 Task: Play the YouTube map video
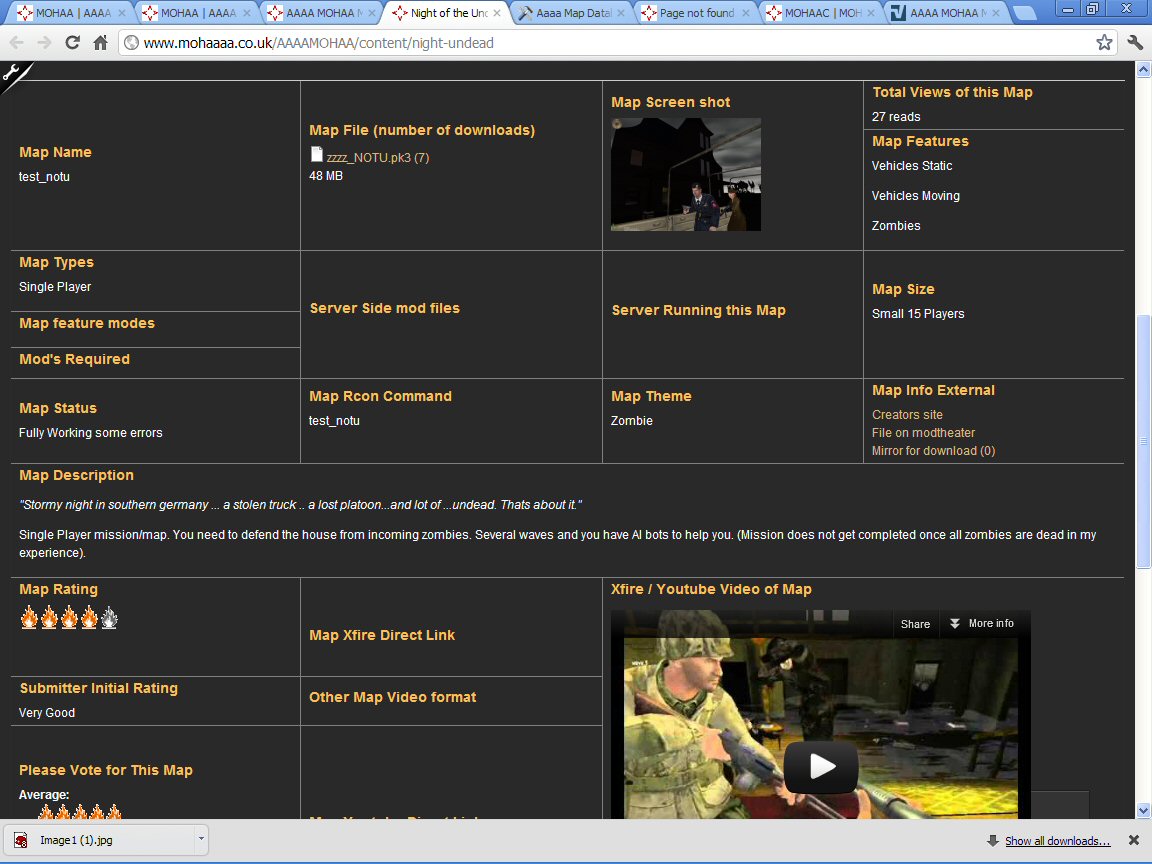pyautogui.click(x=821, y=766)
